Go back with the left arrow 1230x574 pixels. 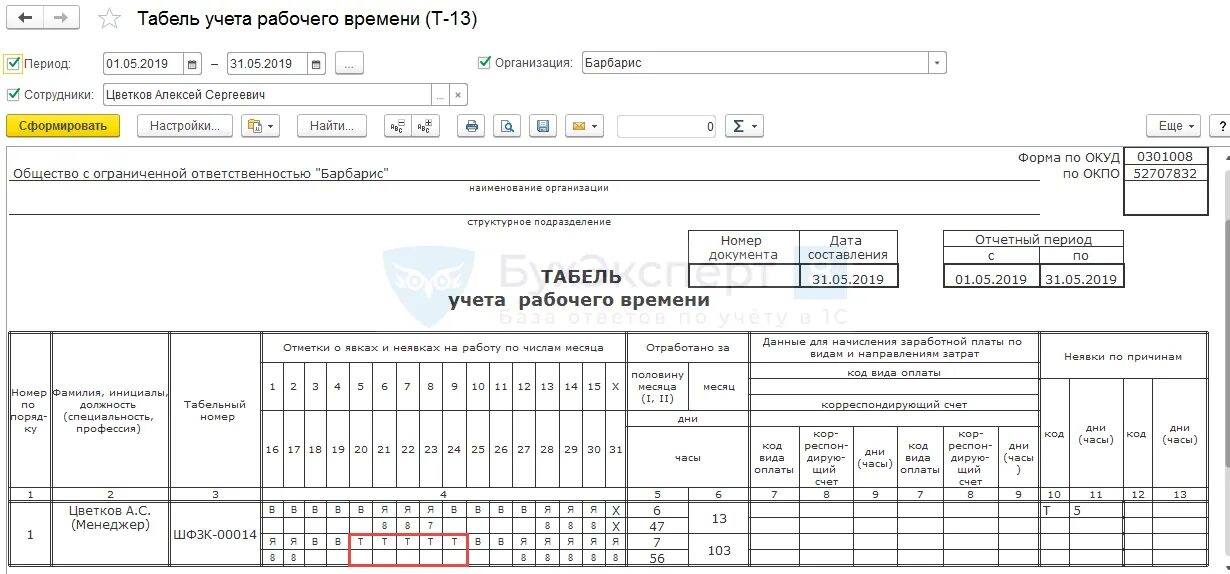coord(25,18)
